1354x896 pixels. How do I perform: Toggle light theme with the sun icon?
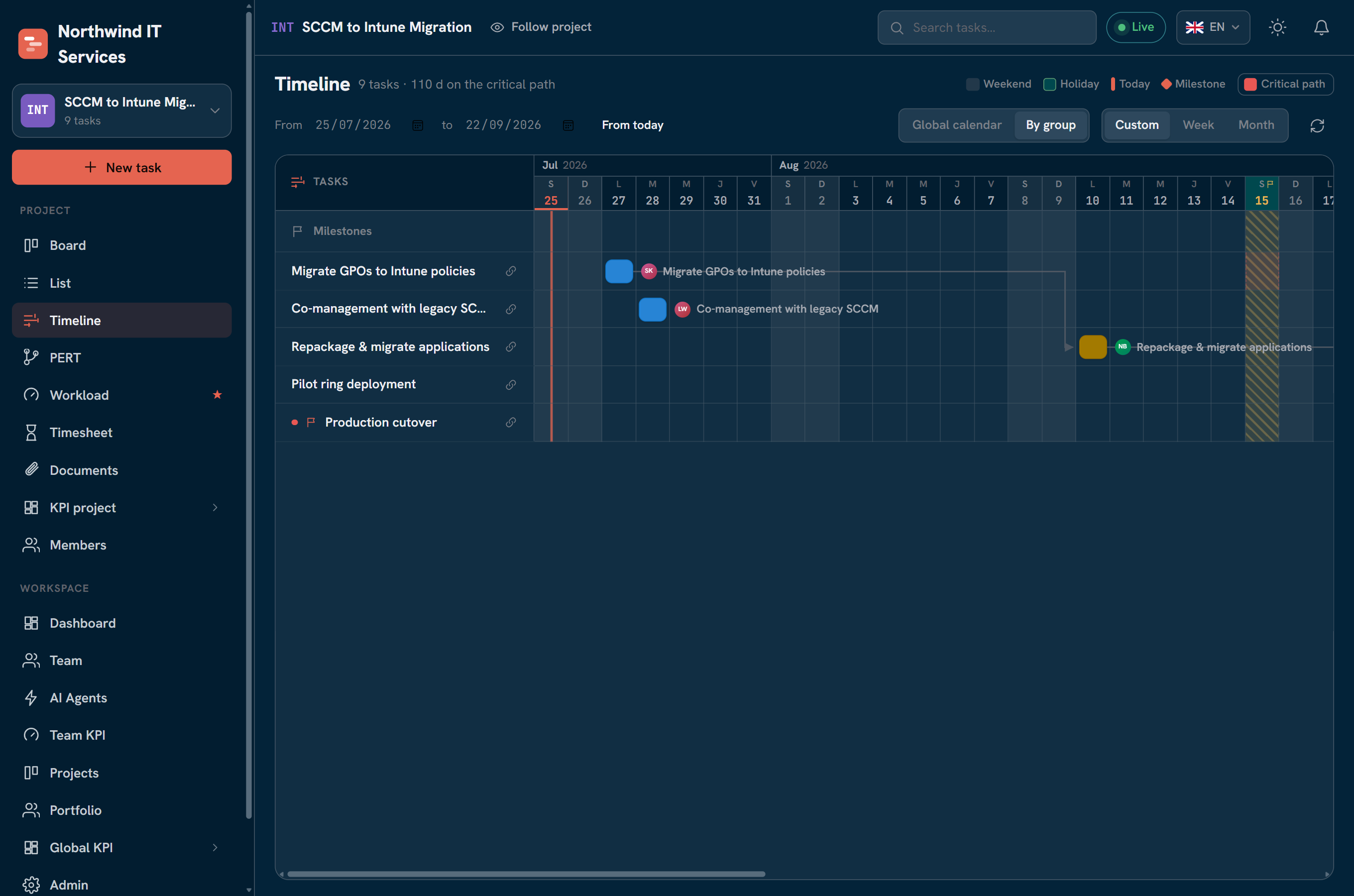[1277, 27]
